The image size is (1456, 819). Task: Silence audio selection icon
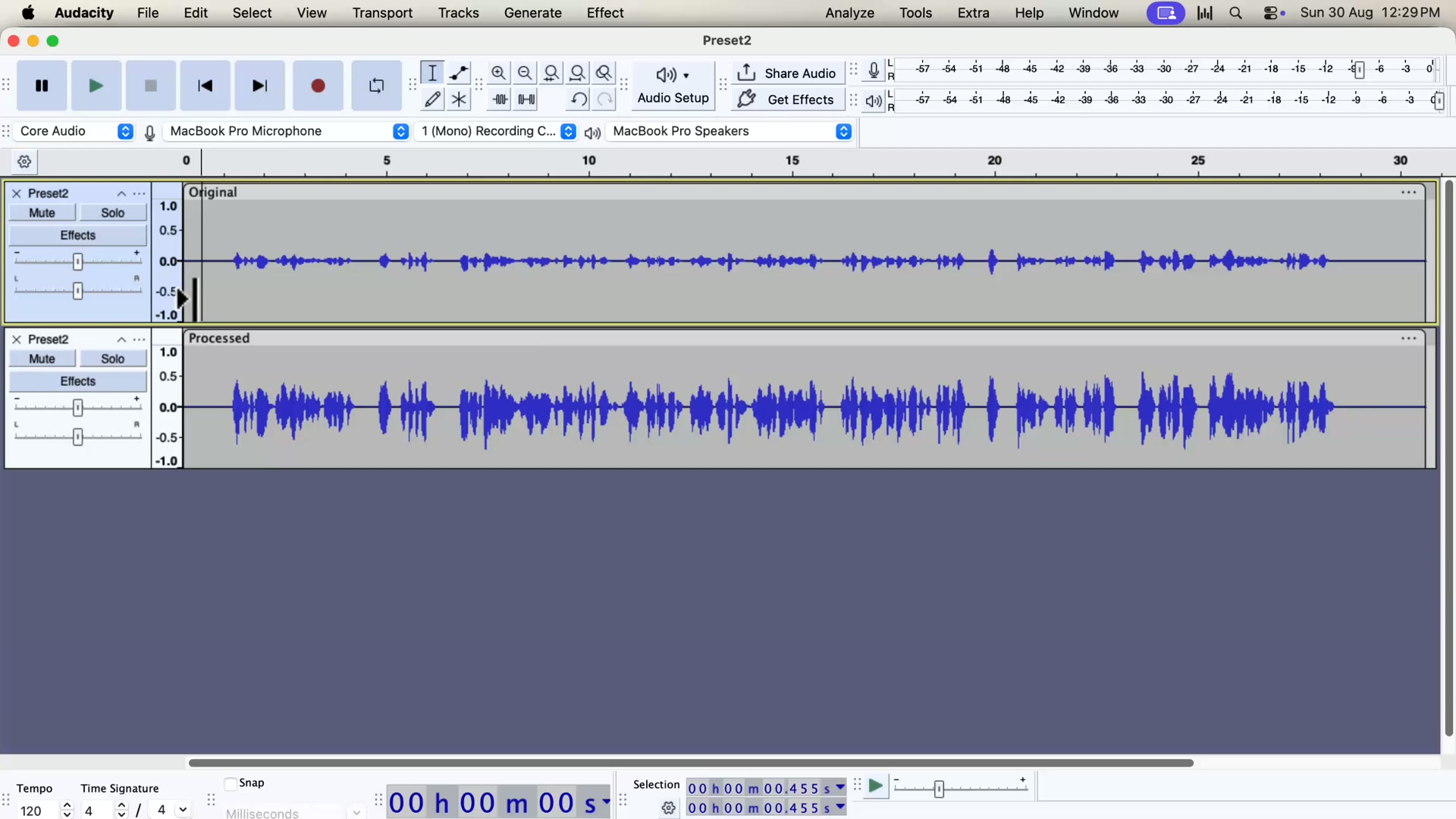tap(526, 99)
